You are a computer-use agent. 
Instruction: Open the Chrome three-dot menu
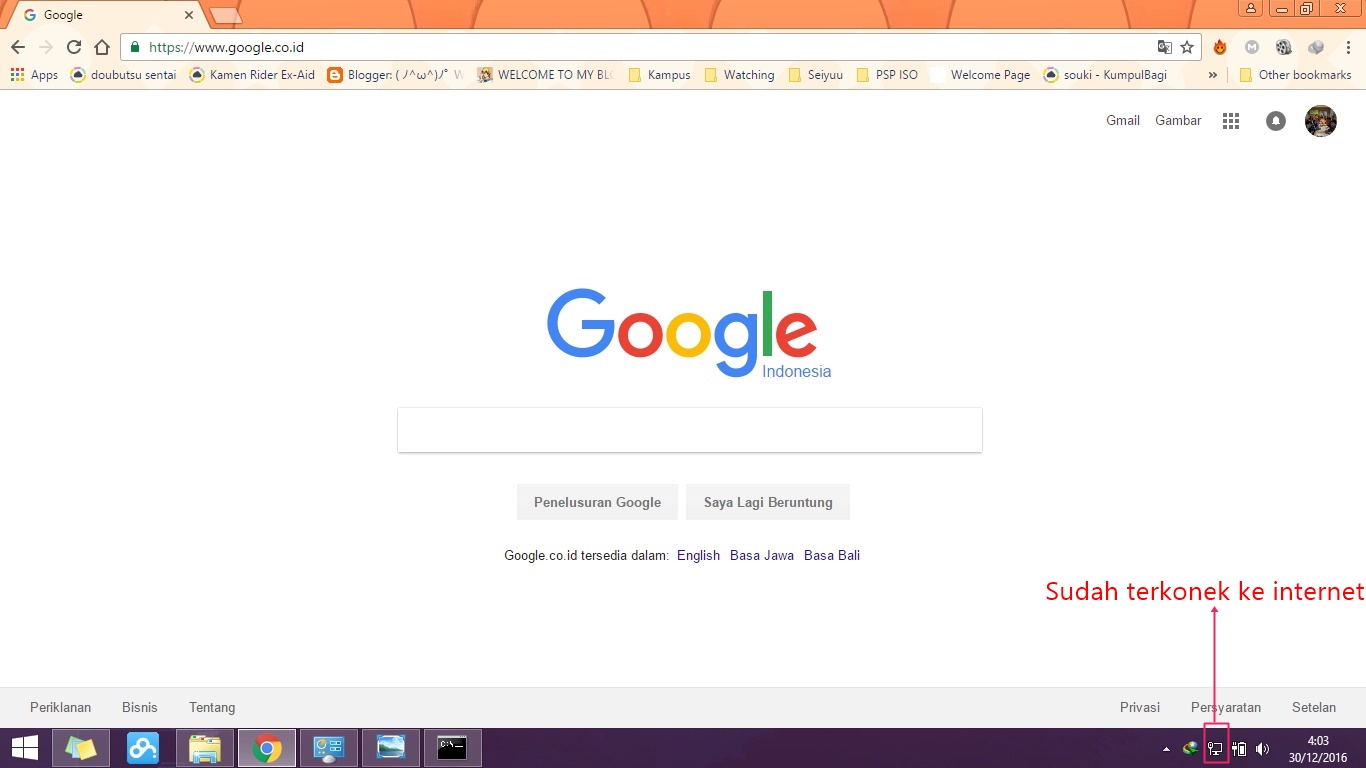1348,47
